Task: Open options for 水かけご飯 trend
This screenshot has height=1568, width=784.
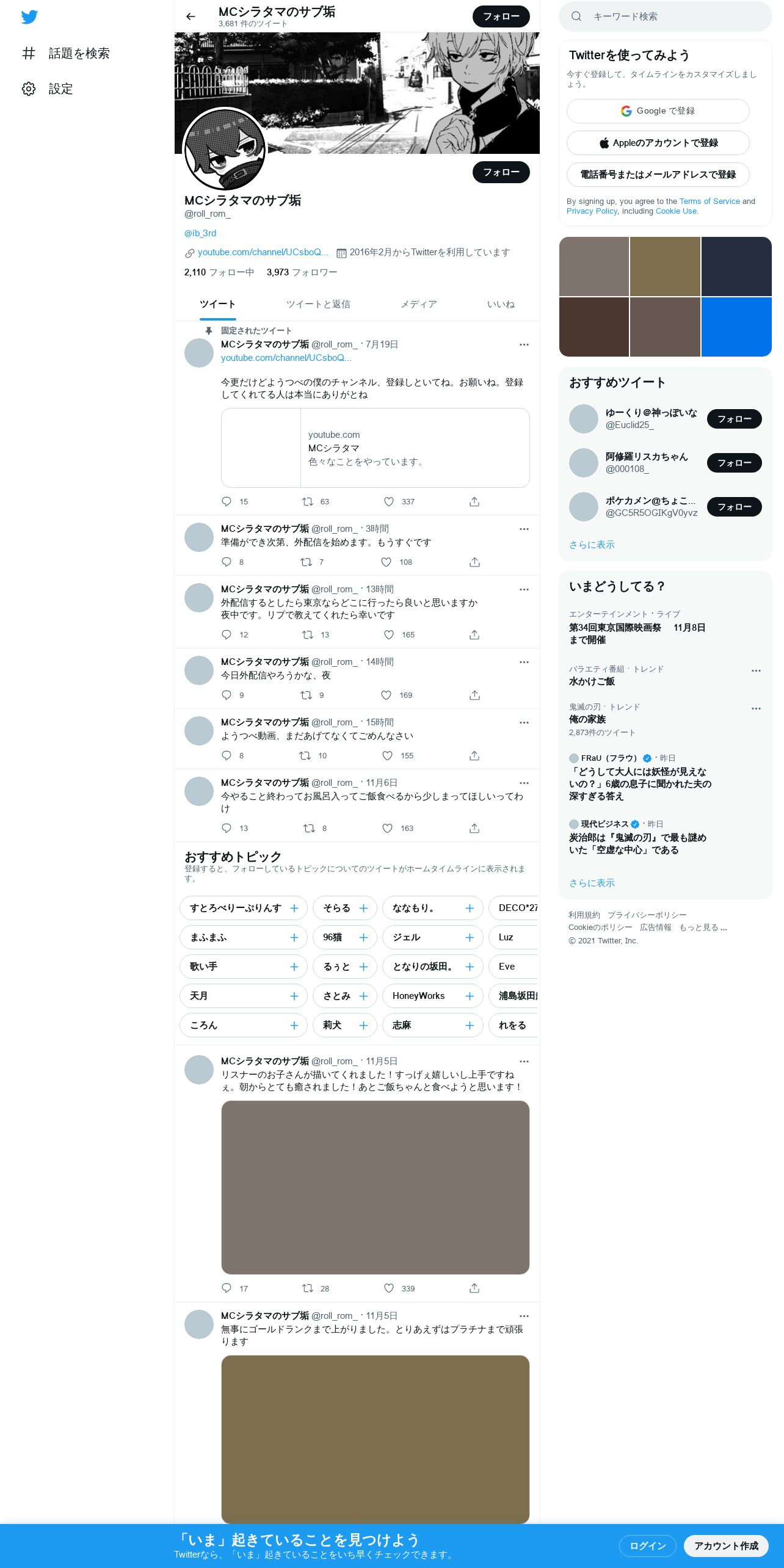Action: click(x=756, y=670)
